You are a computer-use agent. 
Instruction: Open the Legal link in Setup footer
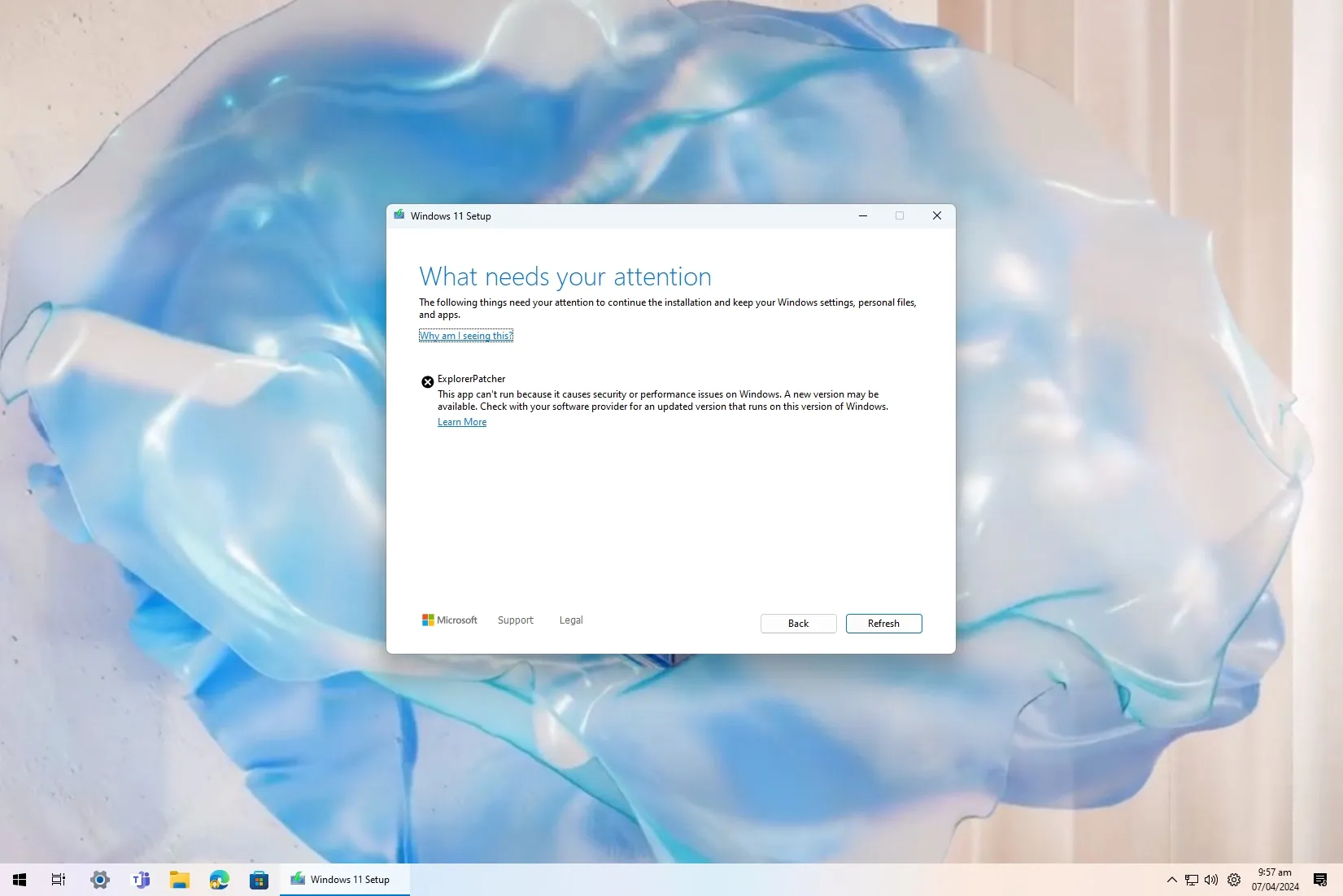pyautogui.click(x=571, y=620)
